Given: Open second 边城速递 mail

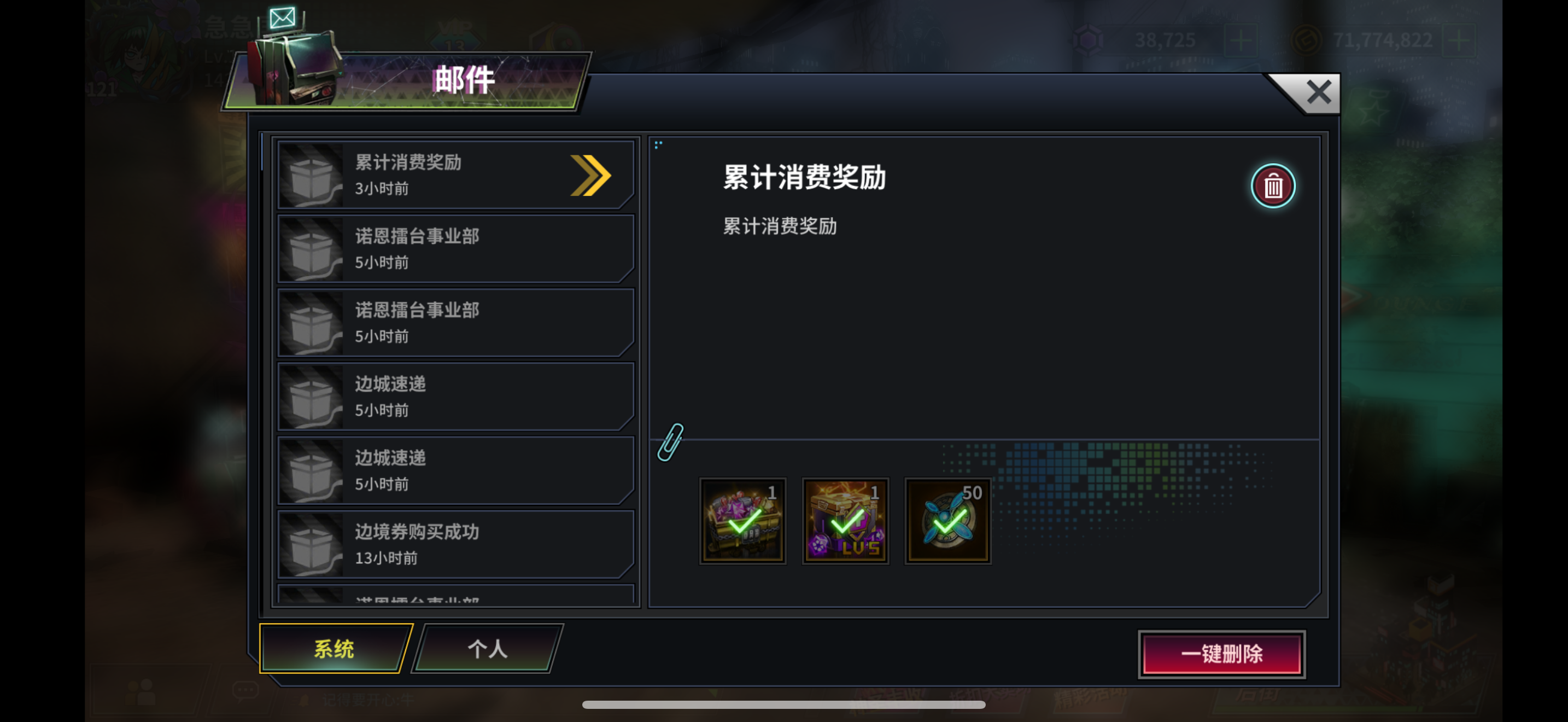Looking at the screenshot, I should click(x=455, y=471).
